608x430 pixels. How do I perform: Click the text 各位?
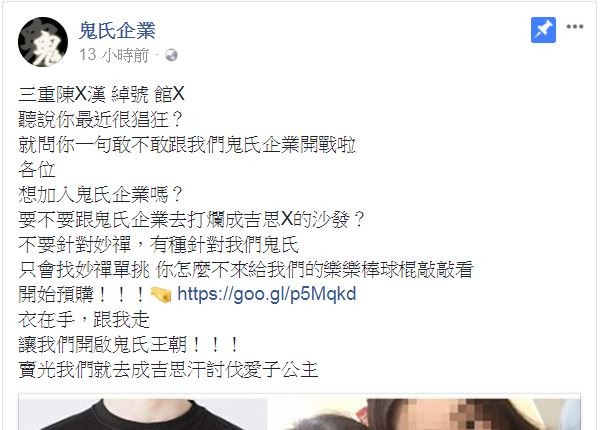pyautogui.click(x=37, y=169)
